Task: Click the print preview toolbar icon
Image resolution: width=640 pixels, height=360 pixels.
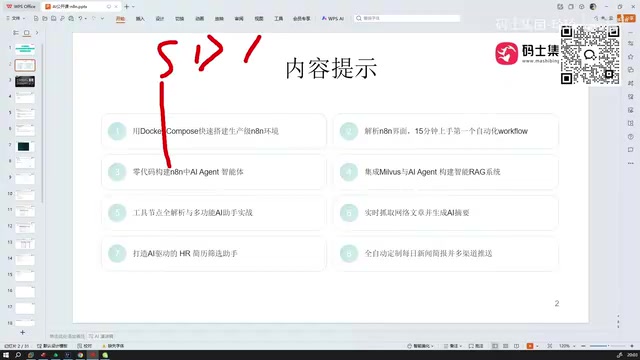Action: click(x=62, y=18)
